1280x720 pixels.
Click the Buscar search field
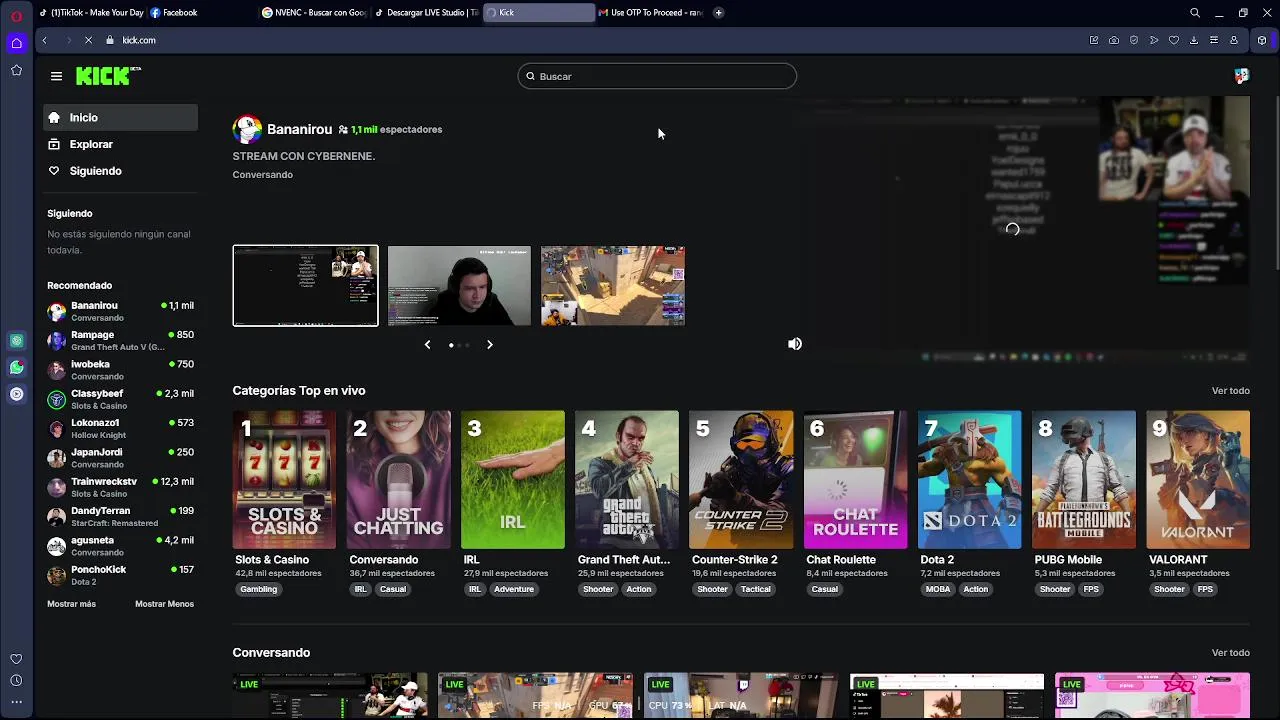pyautogui.click(x=657, y=76)
